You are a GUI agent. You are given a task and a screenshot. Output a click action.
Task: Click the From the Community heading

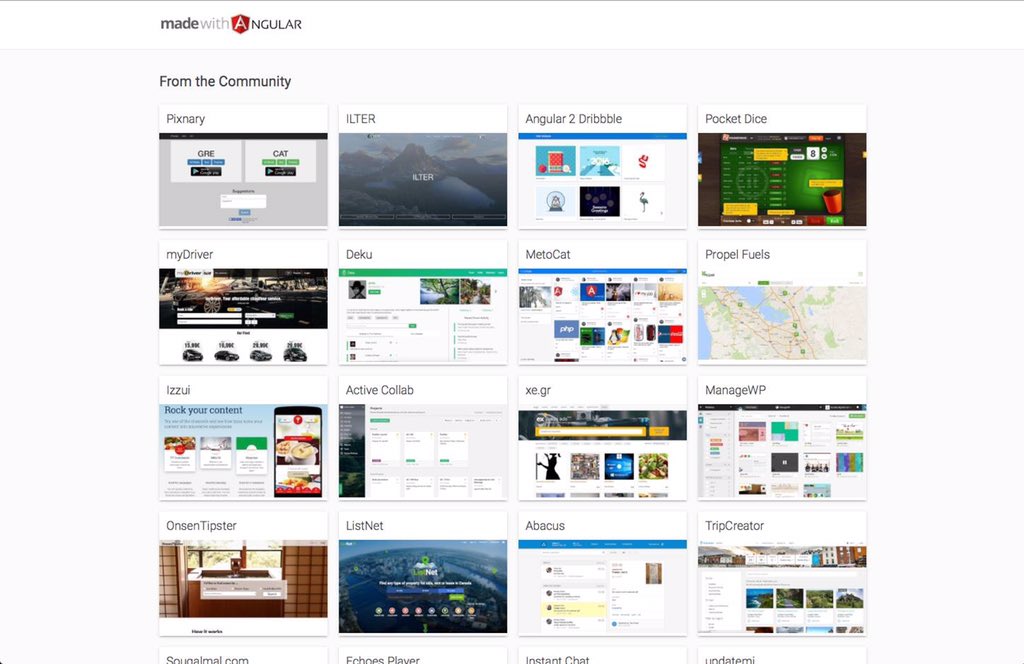(225, 82)
